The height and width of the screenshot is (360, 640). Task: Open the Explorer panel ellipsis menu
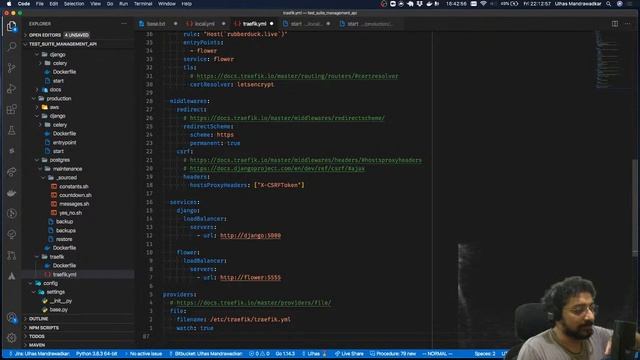124,24
